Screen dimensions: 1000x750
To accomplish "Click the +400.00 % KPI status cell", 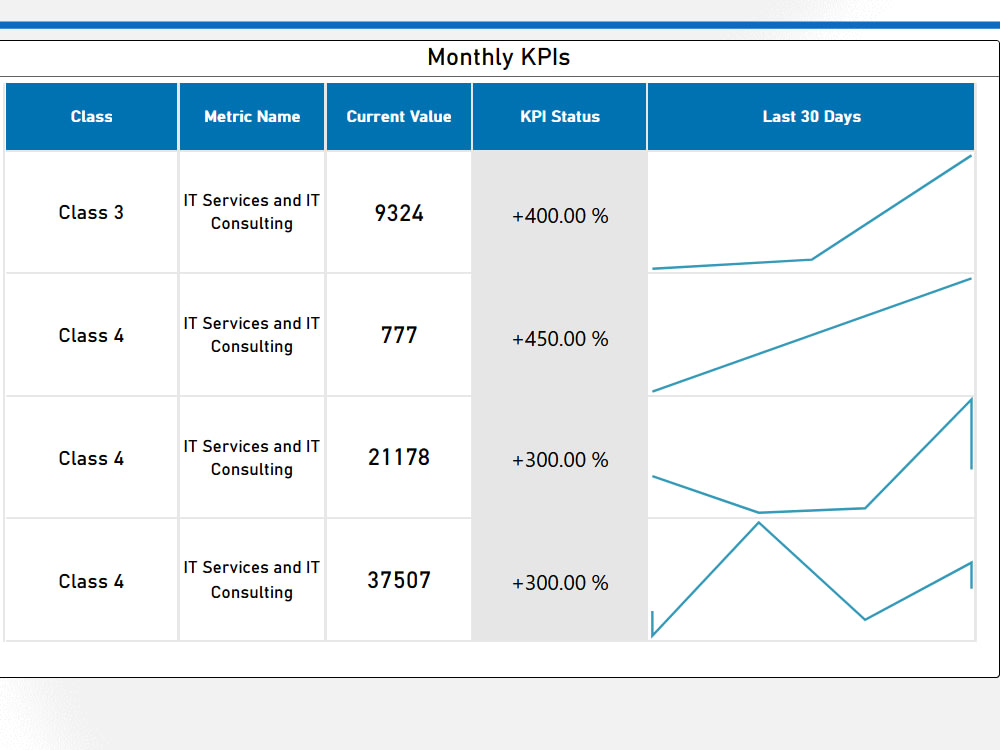I will 559,216.
